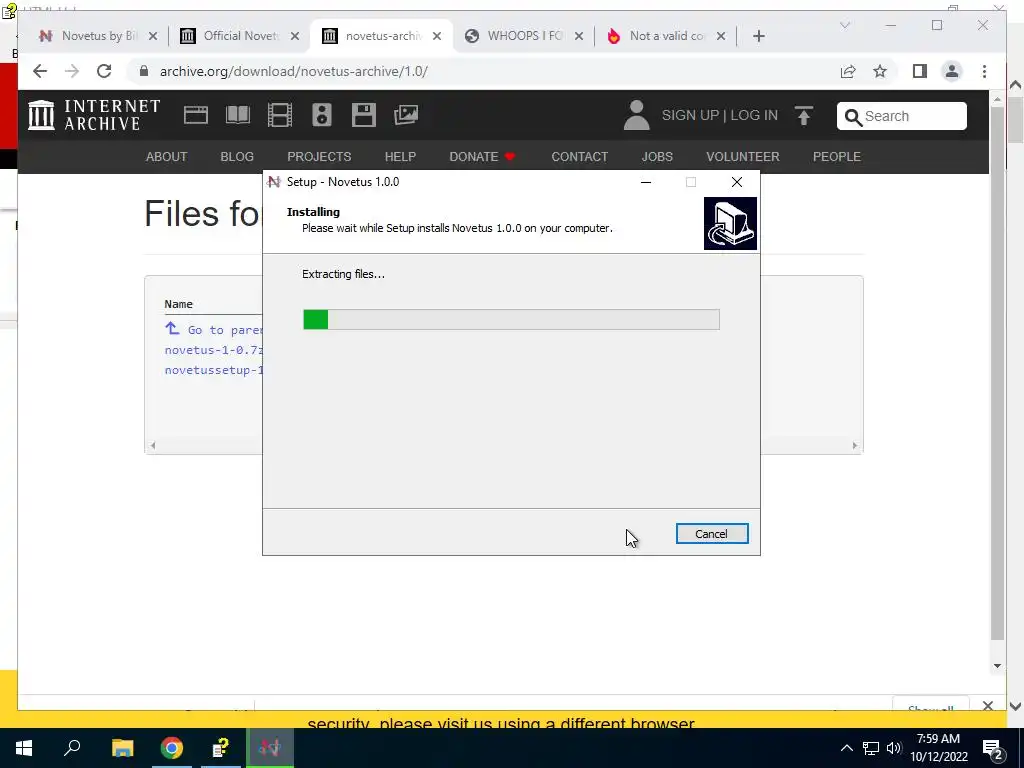Toggle the browser side panel

pyautogui.click(x=920, y=71)
